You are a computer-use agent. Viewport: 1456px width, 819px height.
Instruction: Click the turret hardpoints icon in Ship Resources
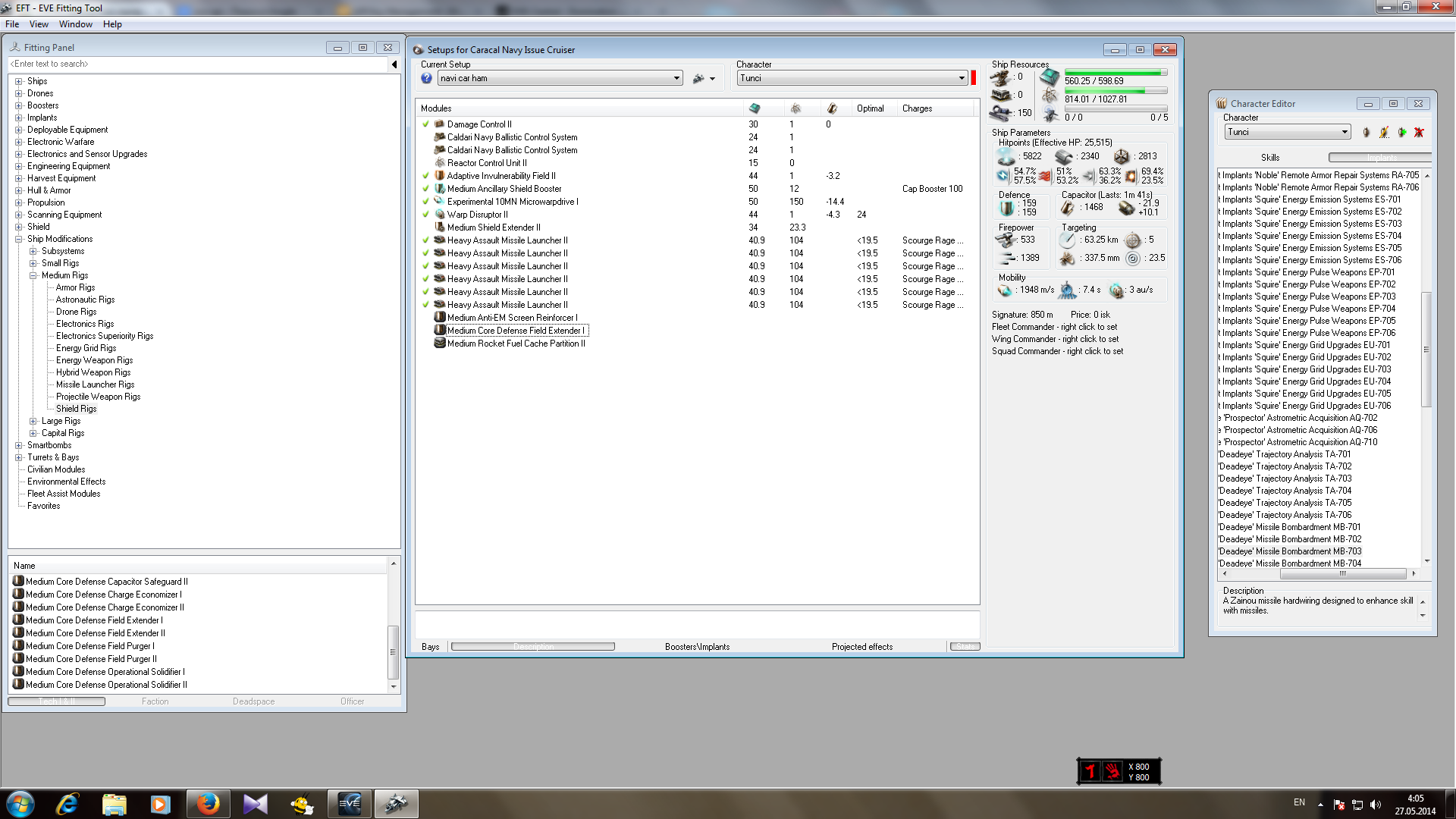click(1001, 77)
